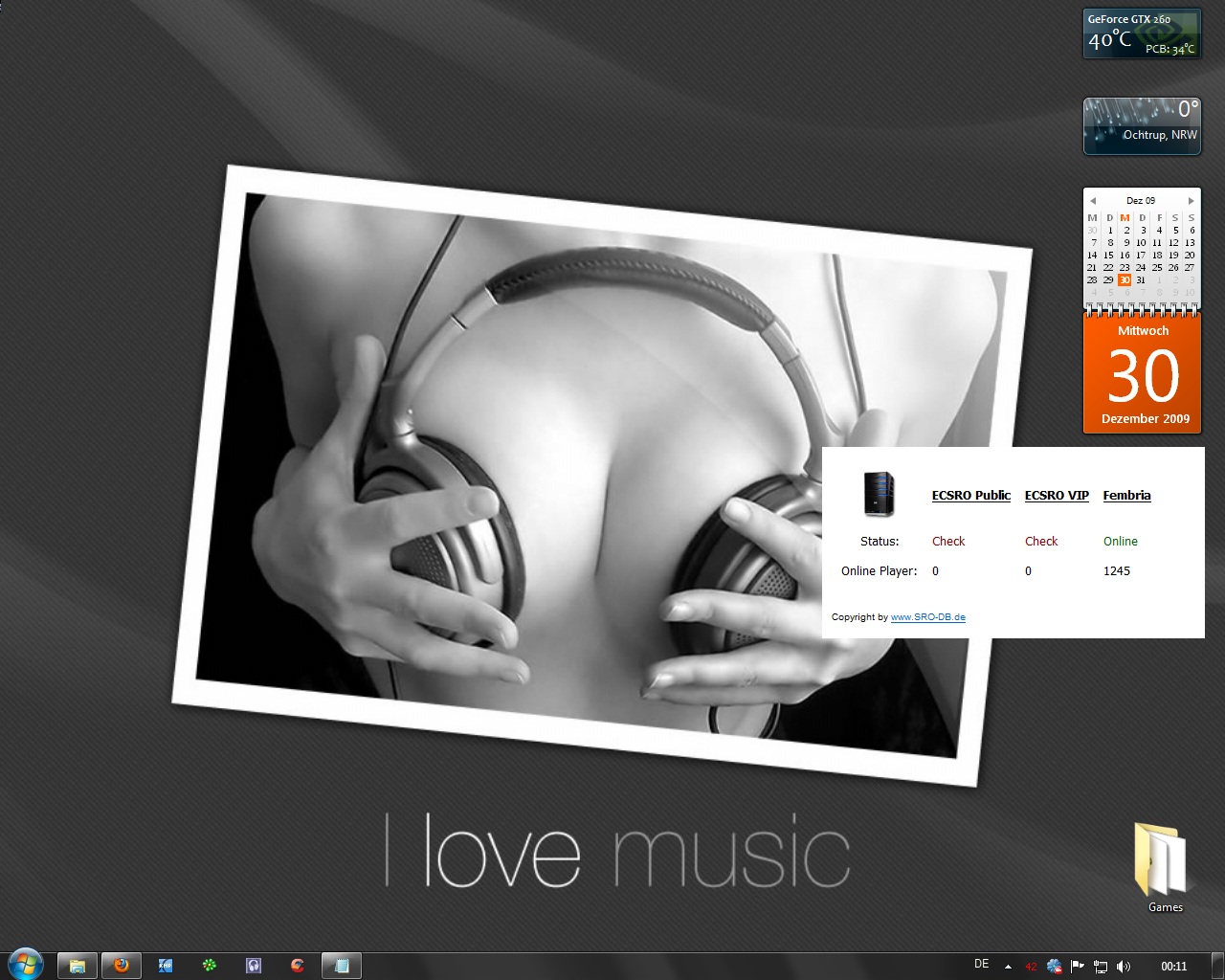Open ICQ green flower icon
Screen dimensions: 1225x980
[210, 966]
